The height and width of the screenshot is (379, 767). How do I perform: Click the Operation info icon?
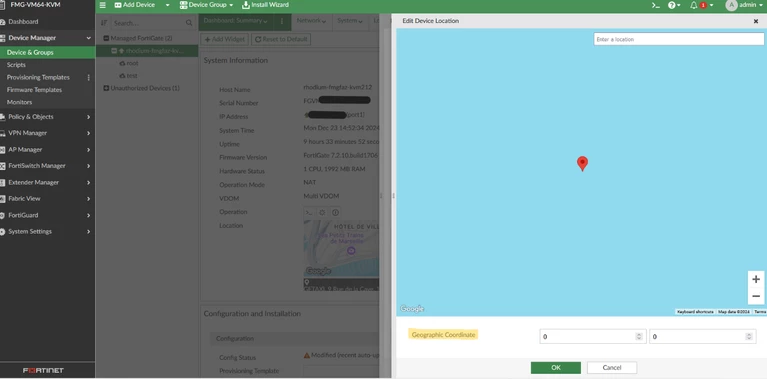tap(336, 213)
